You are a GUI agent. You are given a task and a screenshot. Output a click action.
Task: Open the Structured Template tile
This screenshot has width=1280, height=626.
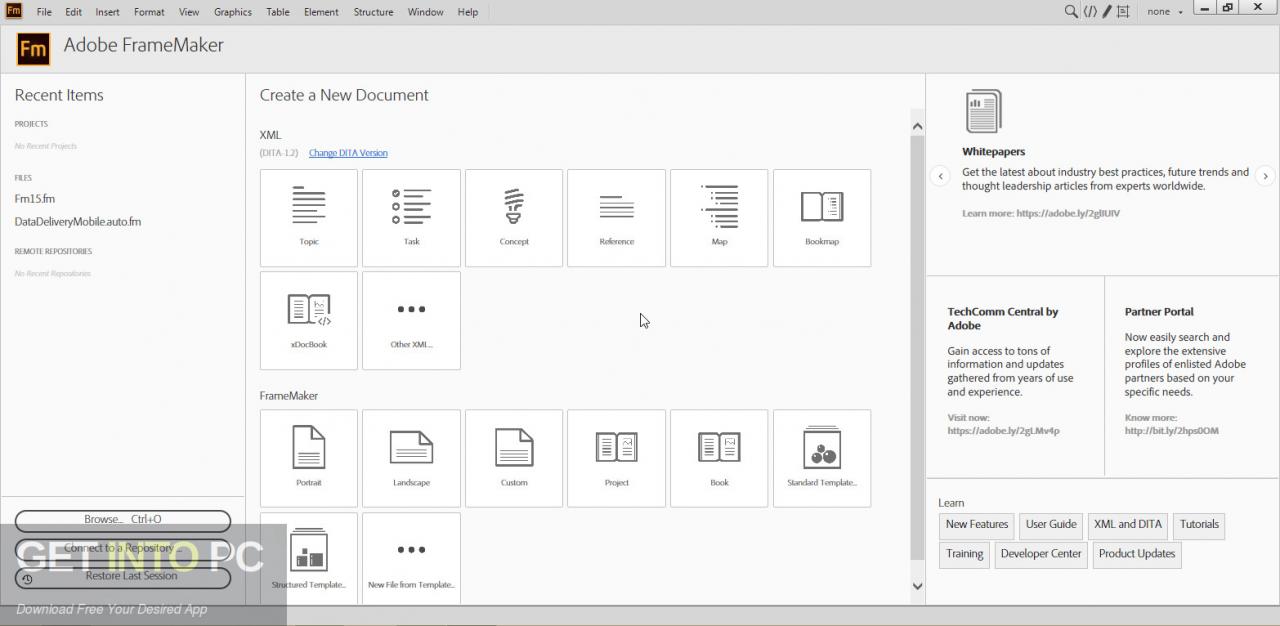pos(309,558)
